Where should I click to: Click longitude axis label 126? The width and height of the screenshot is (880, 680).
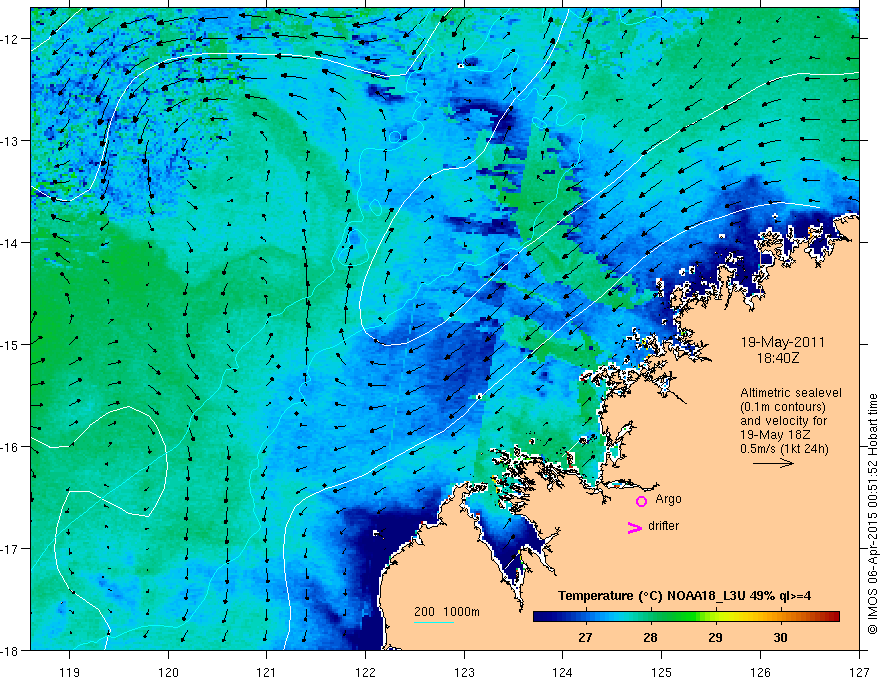coord(760,672)
